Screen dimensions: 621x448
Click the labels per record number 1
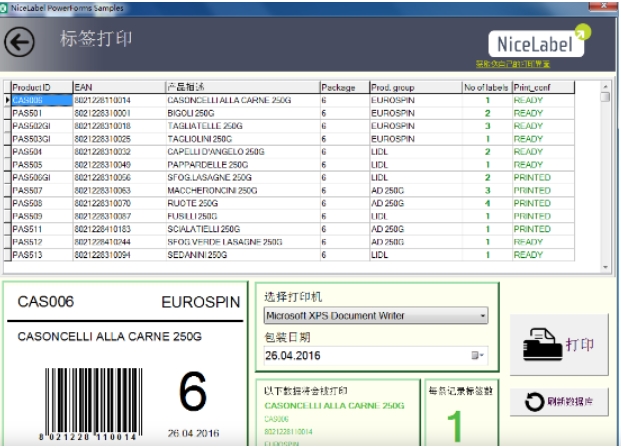(455, 426)
